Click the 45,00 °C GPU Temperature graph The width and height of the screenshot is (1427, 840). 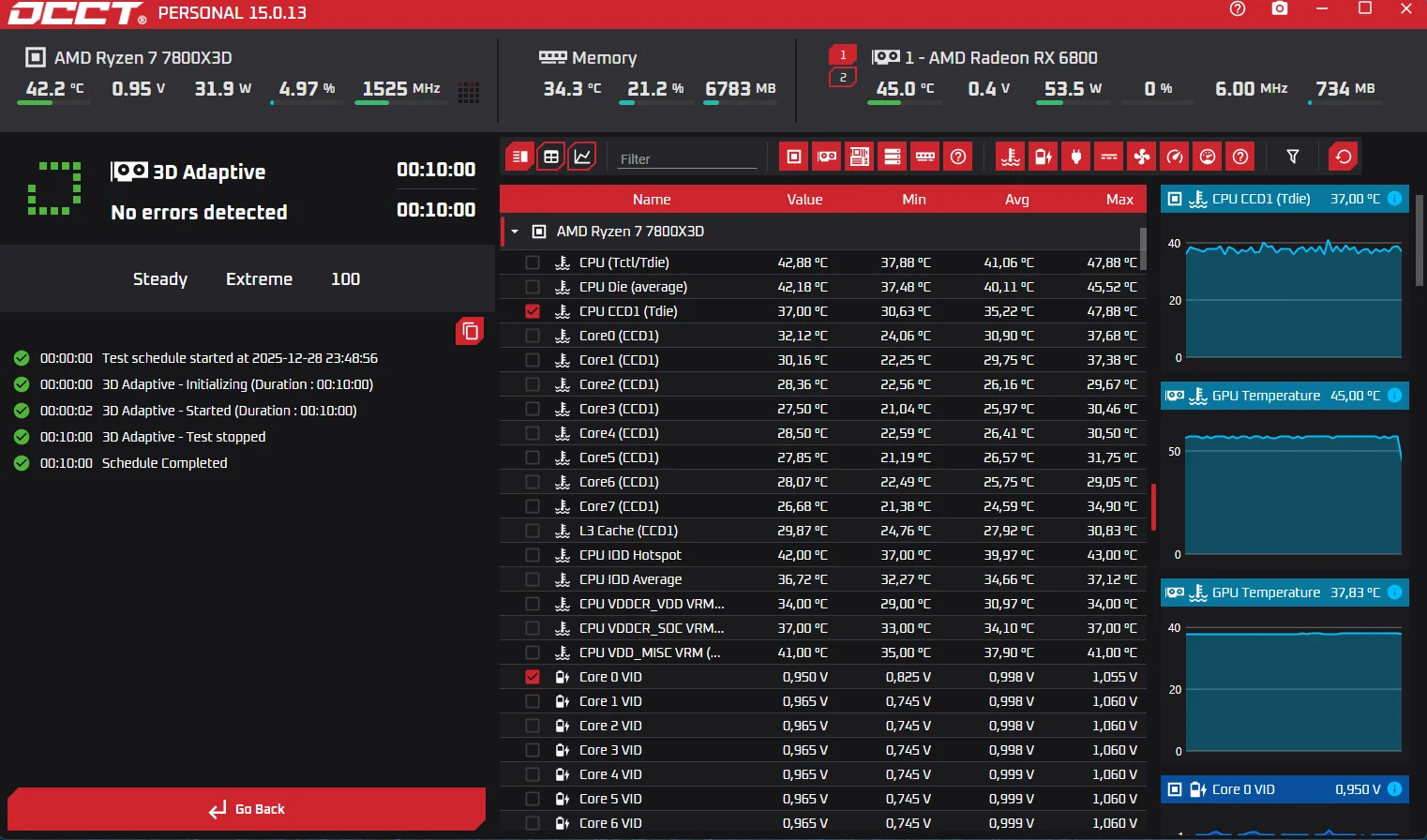pos(1293,494)
